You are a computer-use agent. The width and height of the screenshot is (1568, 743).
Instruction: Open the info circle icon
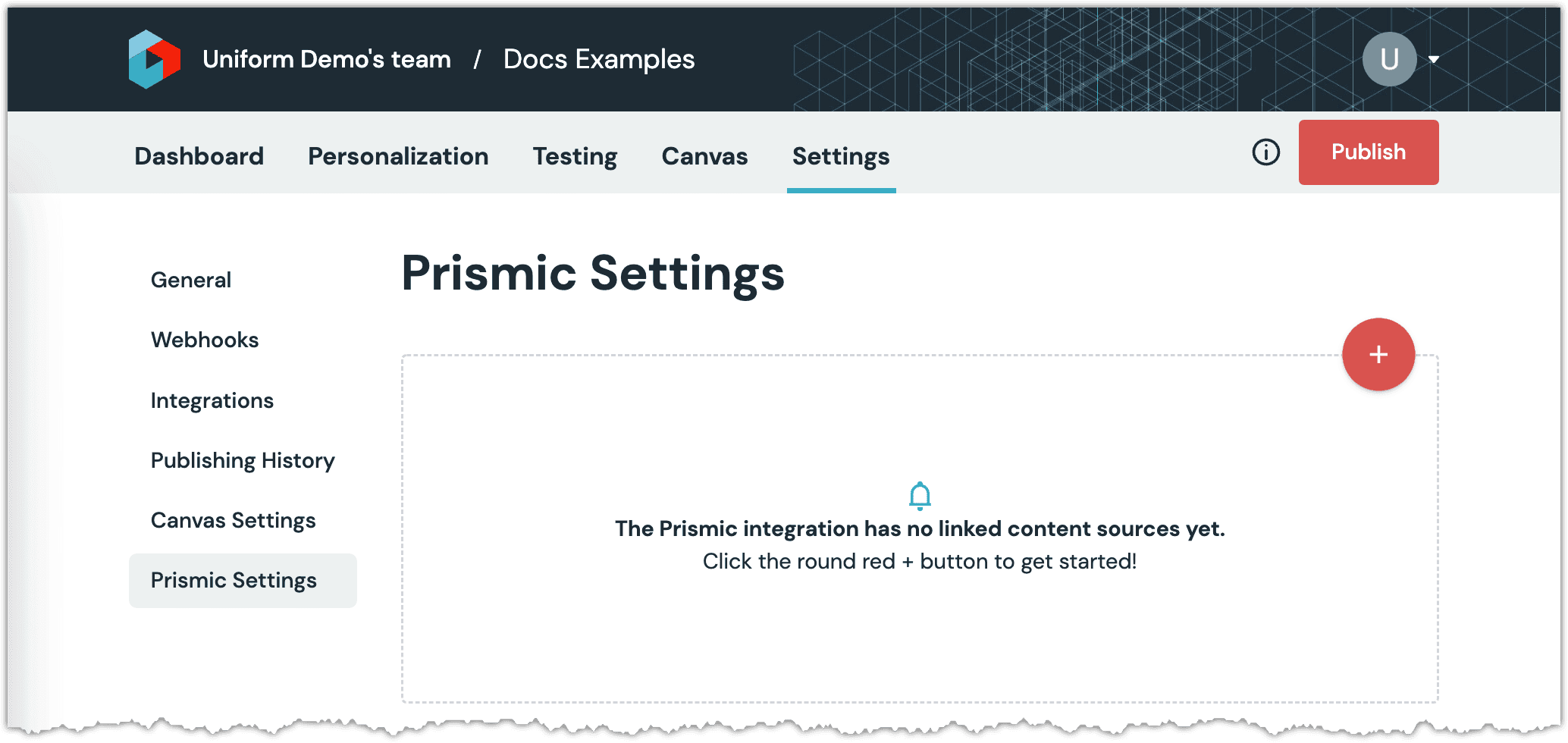point(1265,152)
